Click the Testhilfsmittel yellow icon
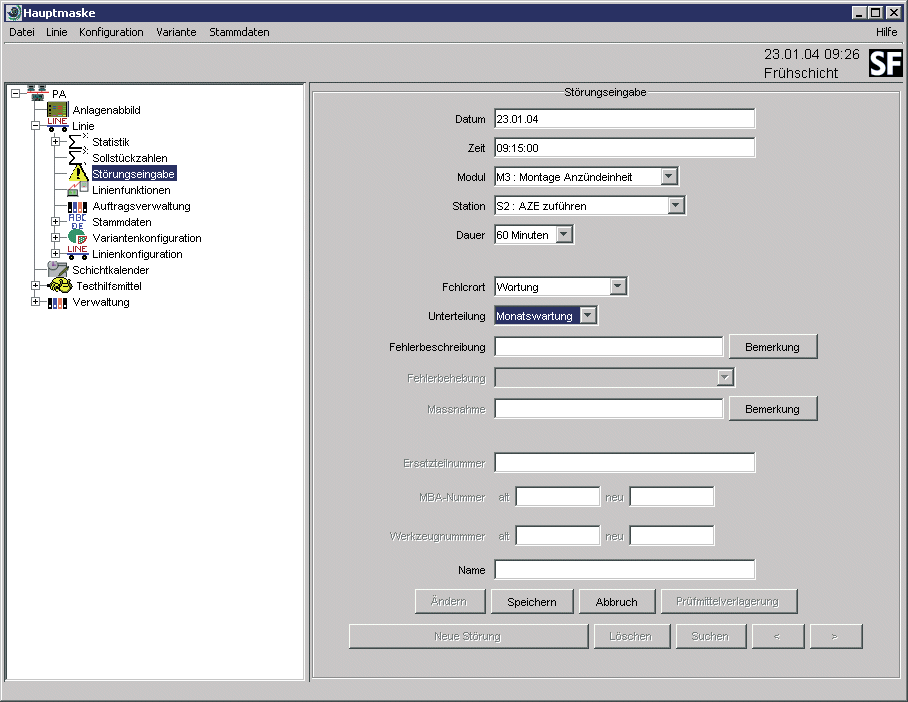 [x=60, y=286]
